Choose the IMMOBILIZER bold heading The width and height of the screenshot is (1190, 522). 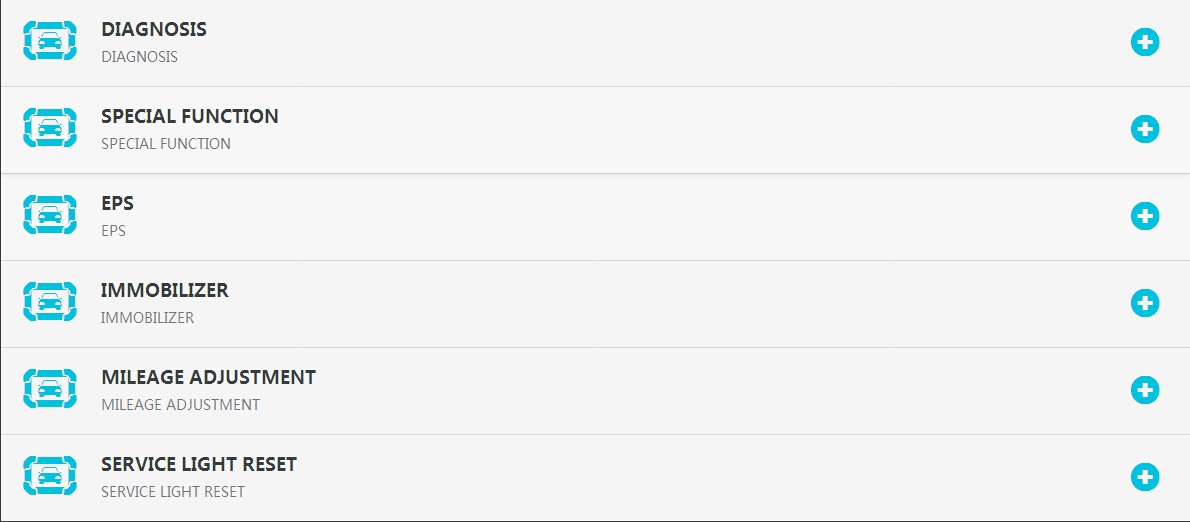(165, 291)
